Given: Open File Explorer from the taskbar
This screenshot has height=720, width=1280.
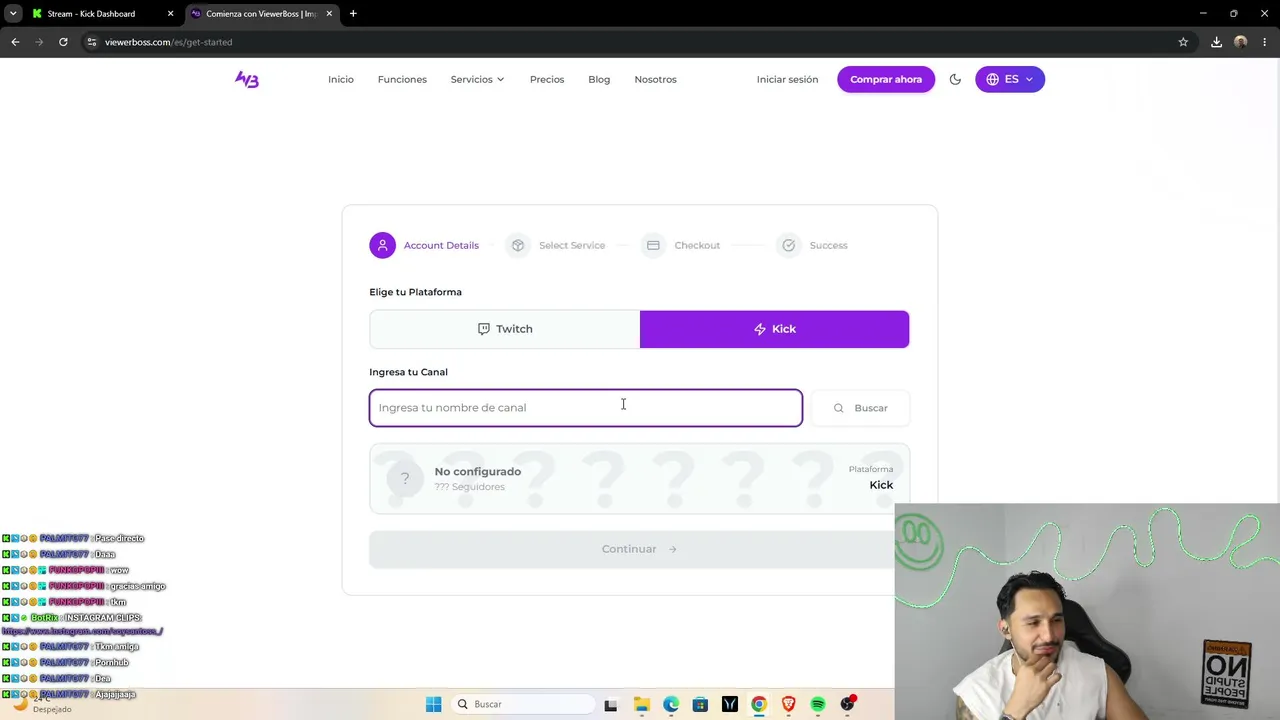Looking at the screenshot, I should coord(641,704).
